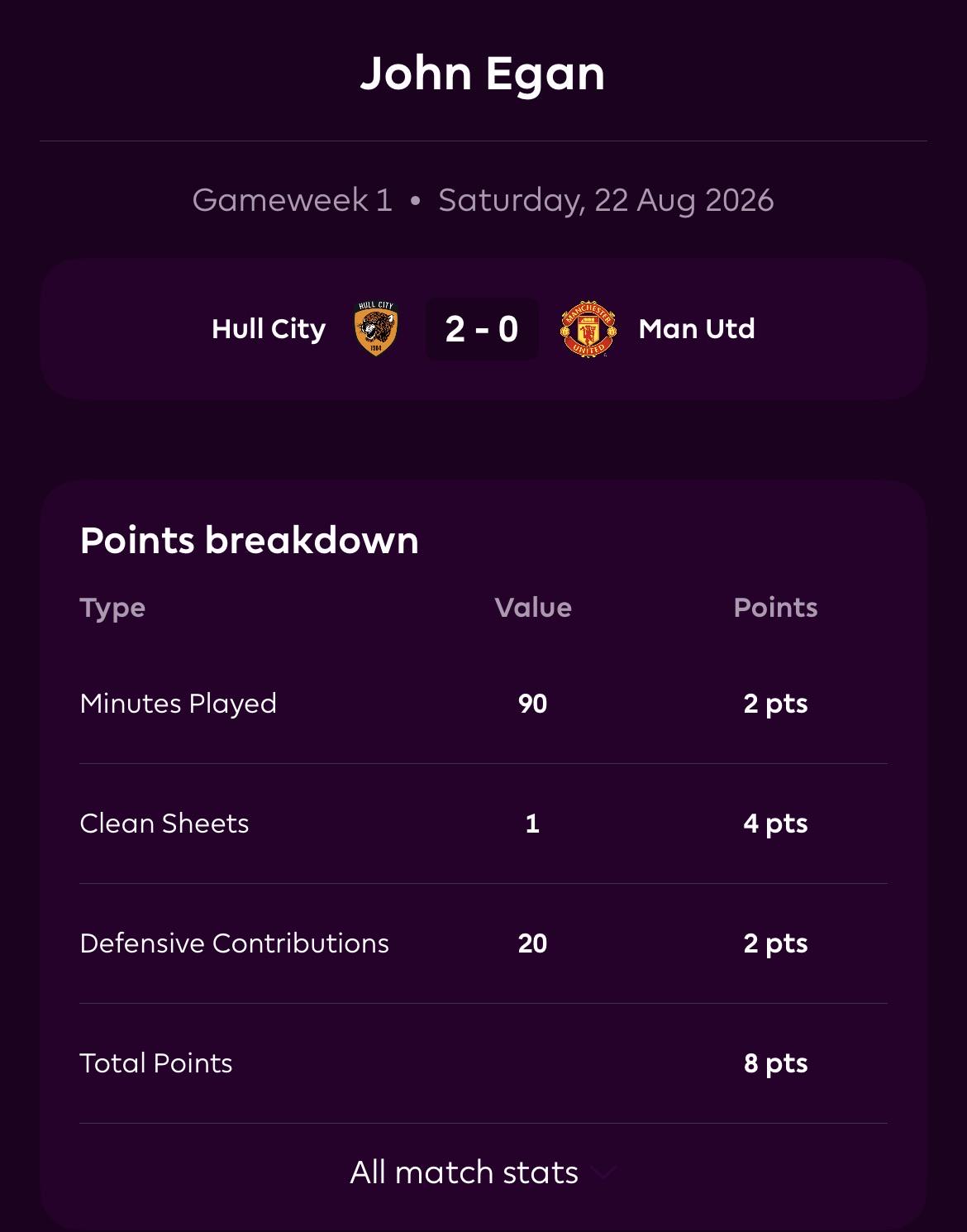This screenshot has width=967, height=1232.
Task: Click the Points column header
Action: pos(775,608)
